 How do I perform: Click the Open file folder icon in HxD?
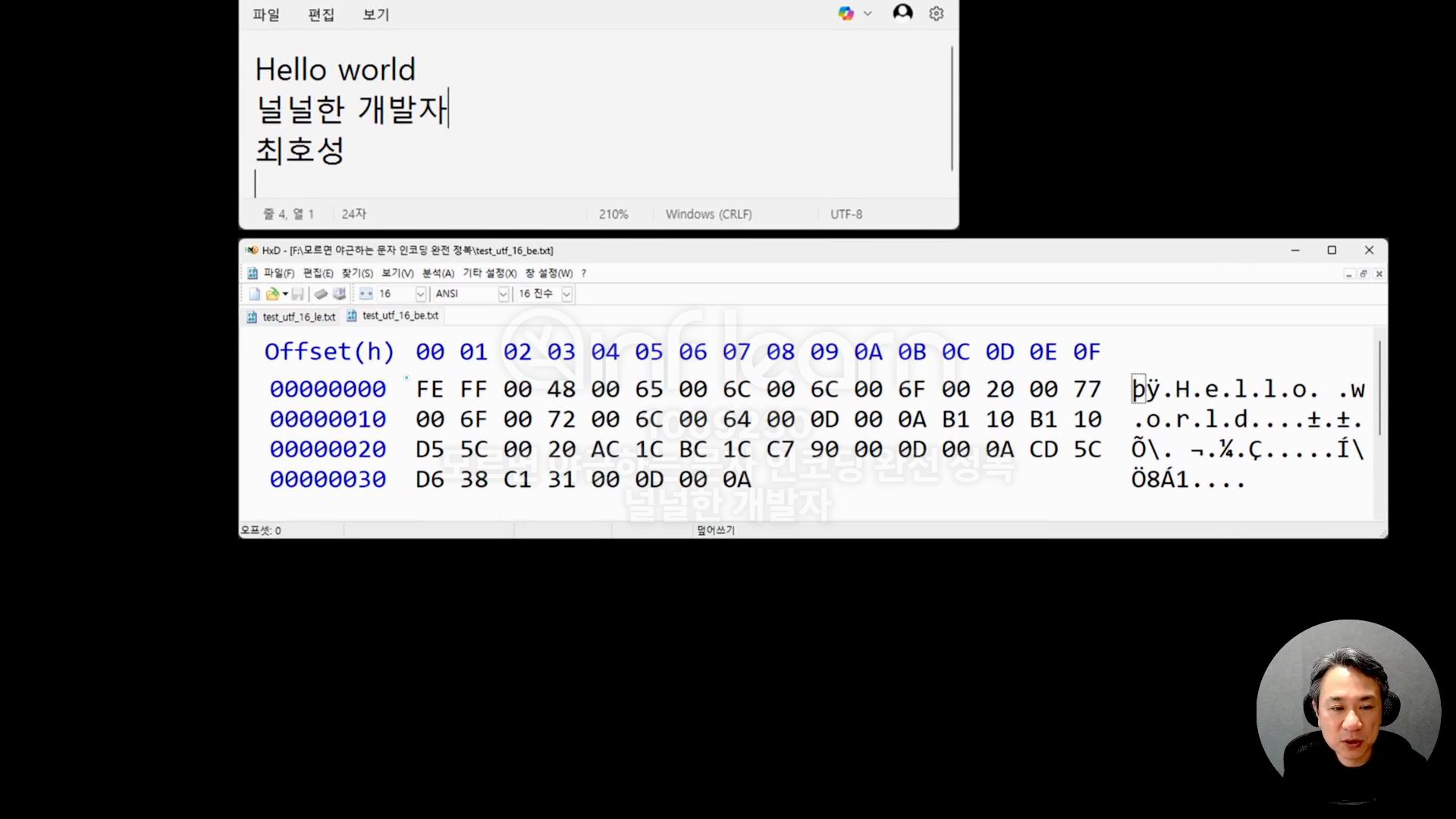pos(271,294)
